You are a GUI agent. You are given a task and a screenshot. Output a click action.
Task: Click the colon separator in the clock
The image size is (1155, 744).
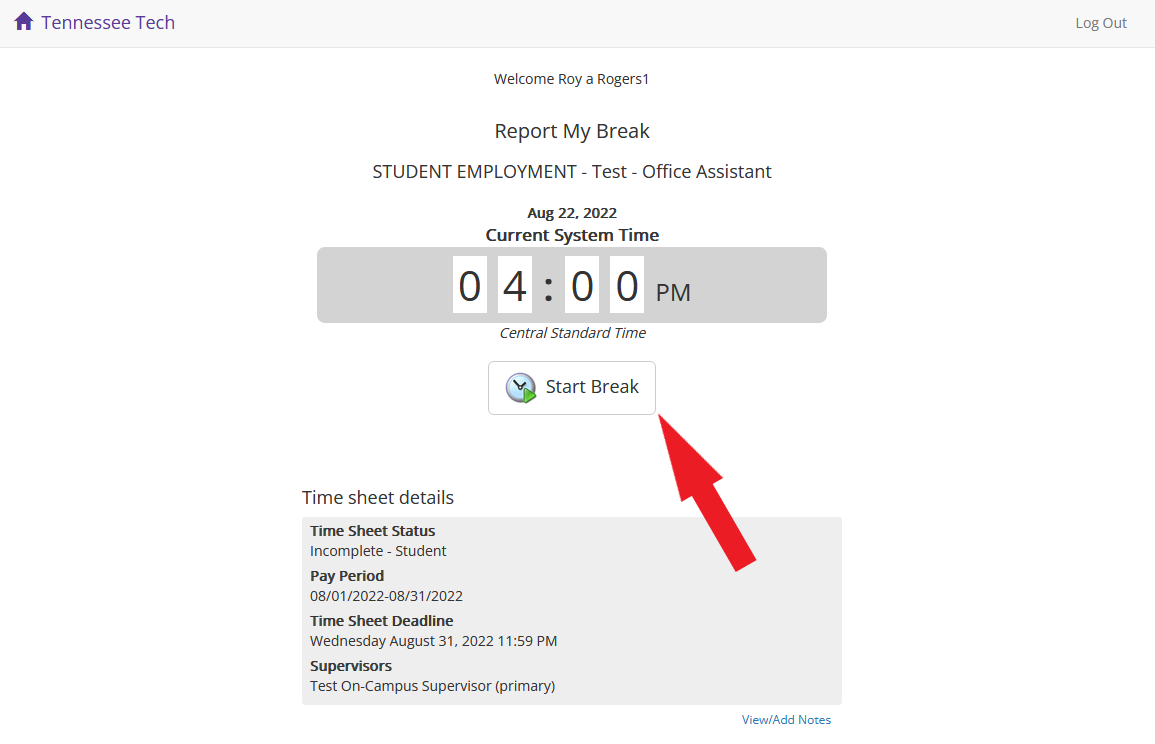tap(548, 287)
